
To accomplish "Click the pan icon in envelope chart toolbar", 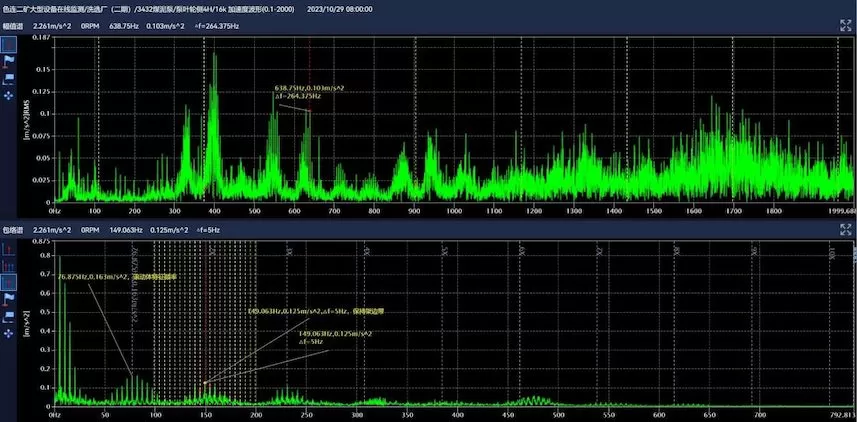I will click(x=8, y=332).
